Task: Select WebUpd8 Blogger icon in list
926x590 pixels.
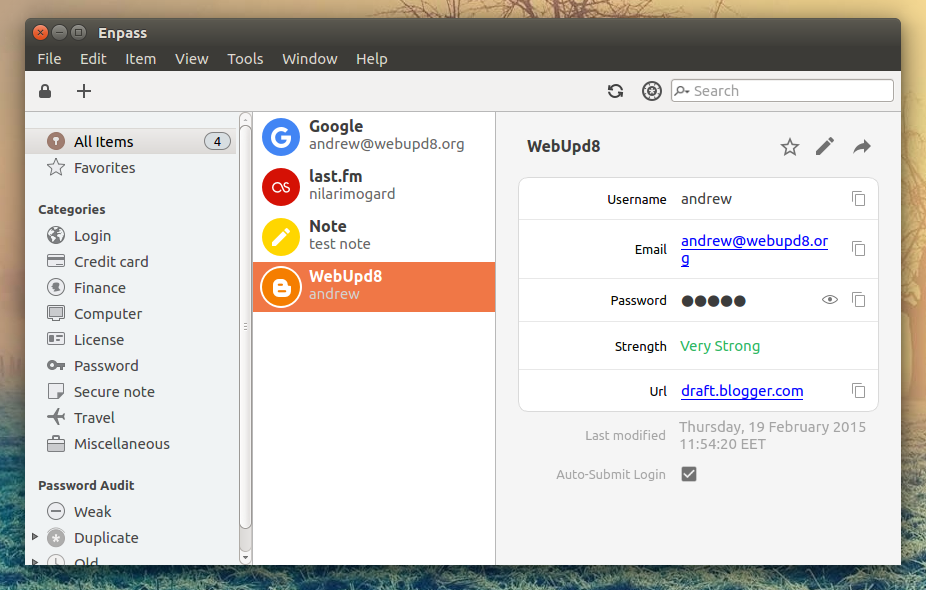Action: [x=281, y=287]
